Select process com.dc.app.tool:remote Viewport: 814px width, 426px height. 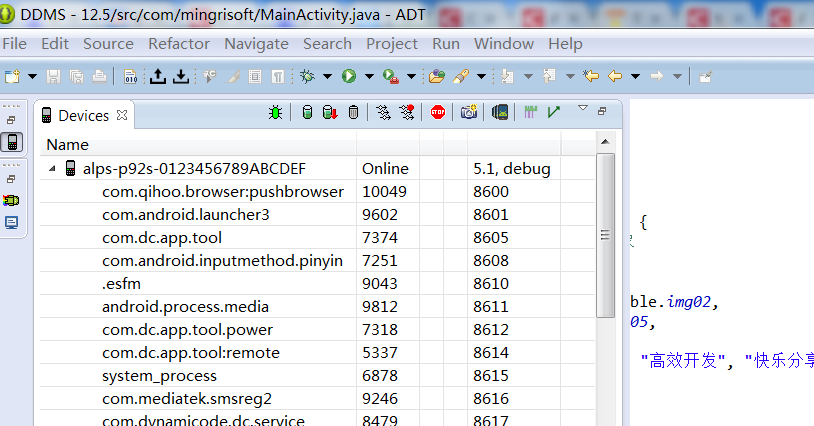(x=191, y=352)
